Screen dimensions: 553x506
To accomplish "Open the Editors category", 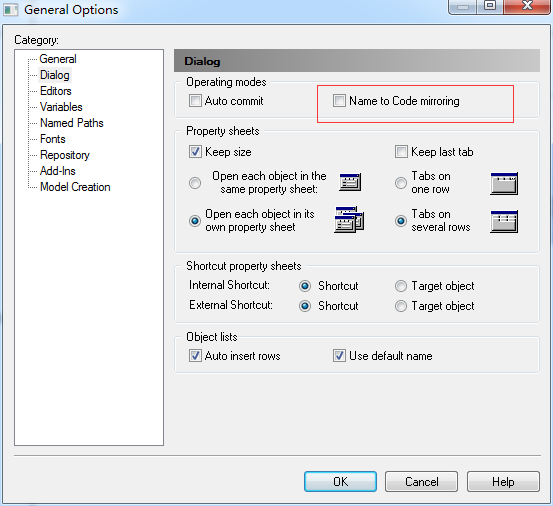I will coord(56,91).
